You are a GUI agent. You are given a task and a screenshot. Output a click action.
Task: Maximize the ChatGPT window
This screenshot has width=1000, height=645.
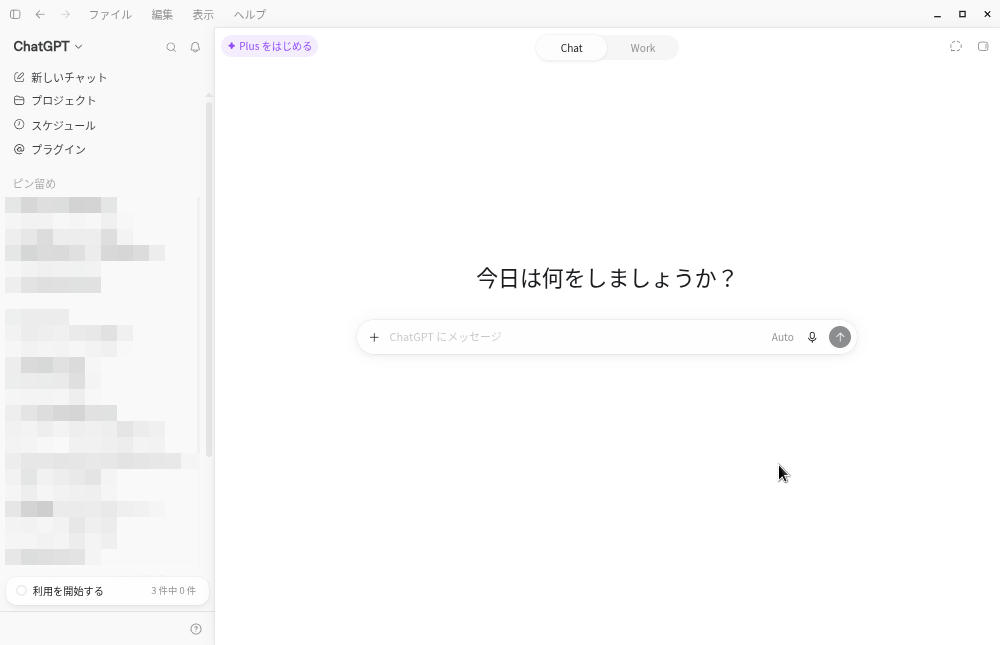pos(962,14)
